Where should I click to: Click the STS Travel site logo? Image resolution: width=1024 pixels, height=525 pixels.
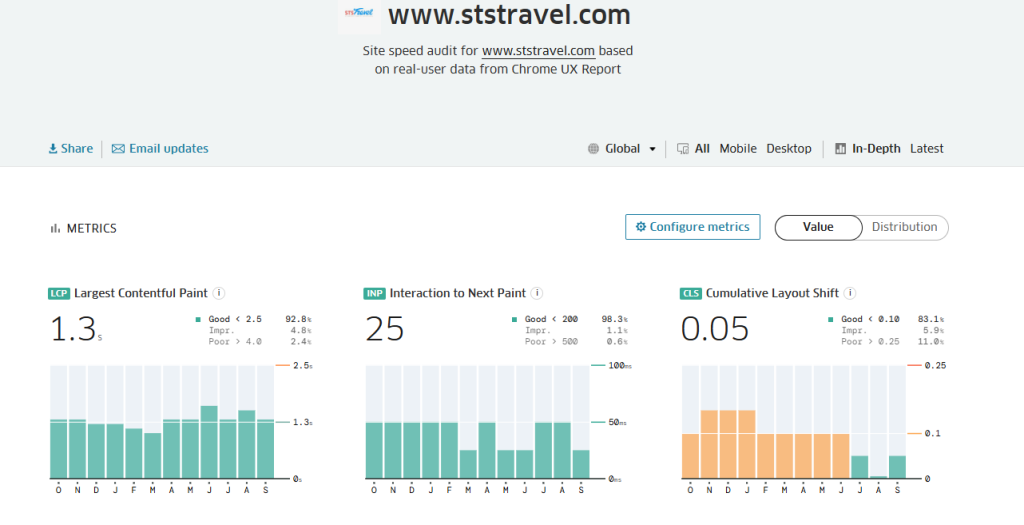(358, 14)
